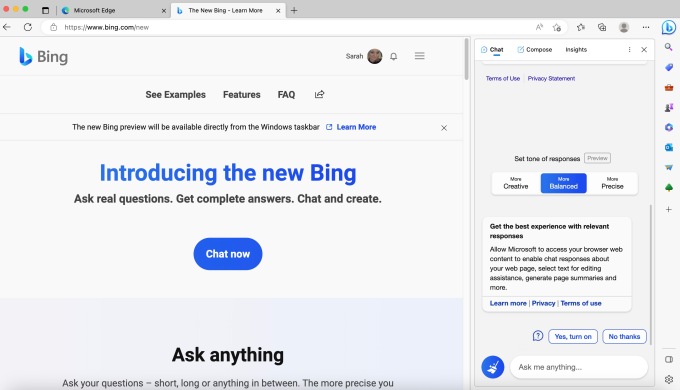This screenshot has width=680, height=390.
Task: Close the chat sidebar panel
Action: (644, 49)
